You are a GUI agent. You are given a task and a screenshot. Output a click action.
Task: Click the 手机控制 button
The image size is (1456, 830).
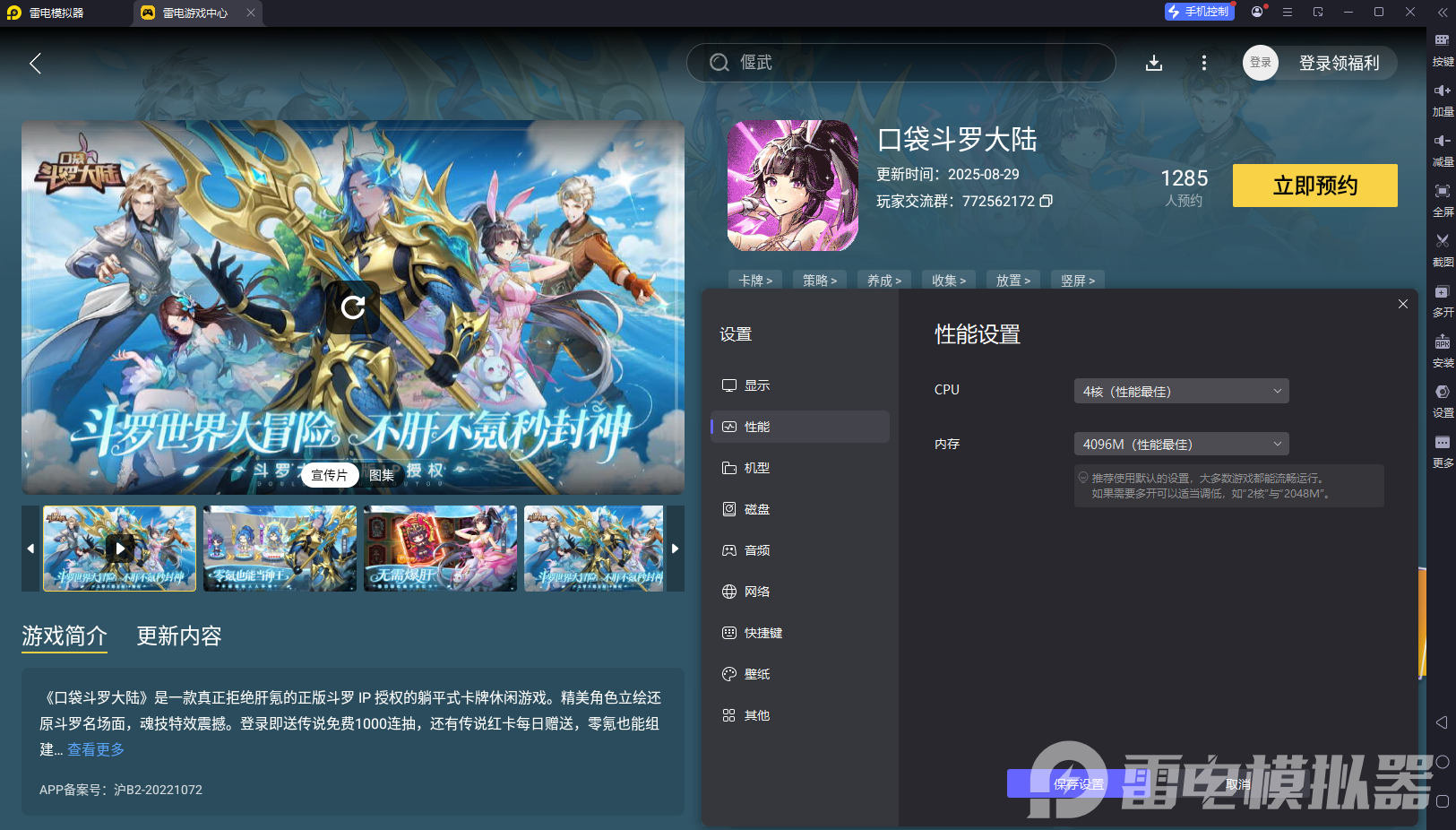pyautogui.click(x=1200, y=12)
